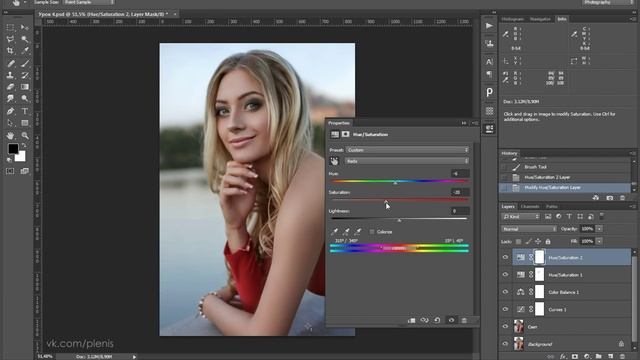Select the Crop tool
Image resolution: width=640 pixels, height=360 pixels.
(x=10, y=51)
